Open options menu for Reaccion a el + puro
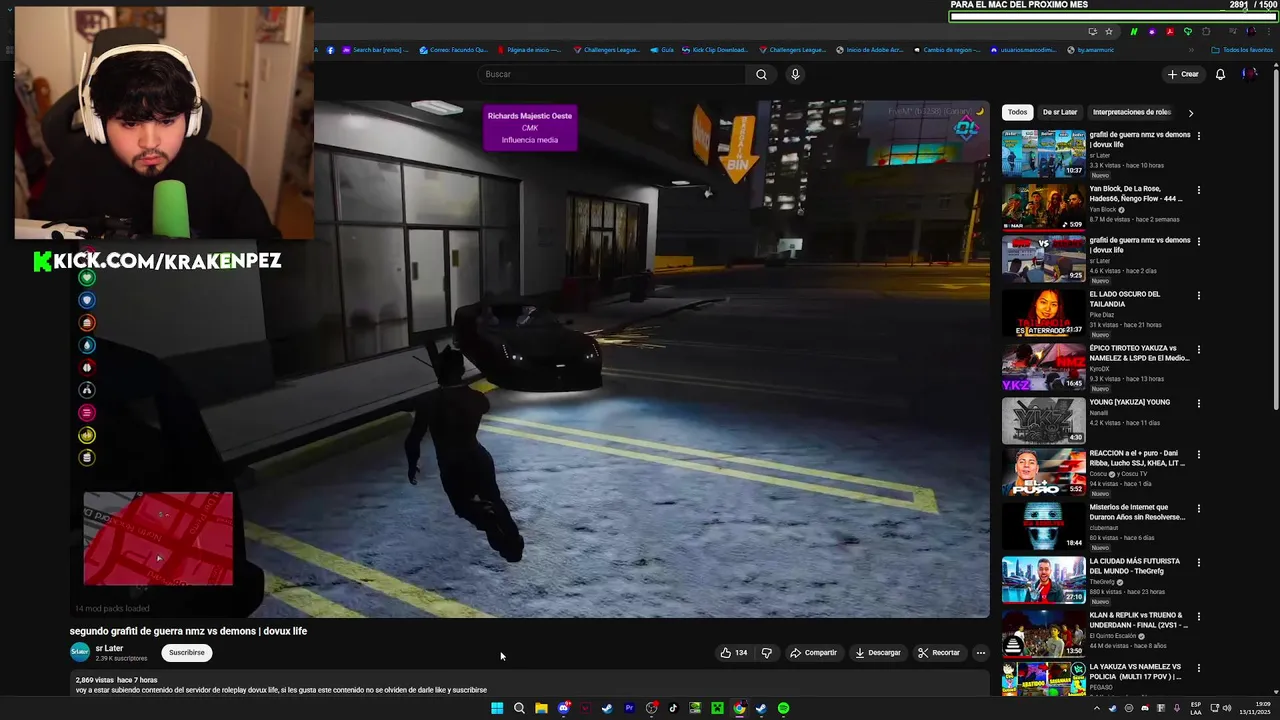1280x720 pixels. 1198,455
